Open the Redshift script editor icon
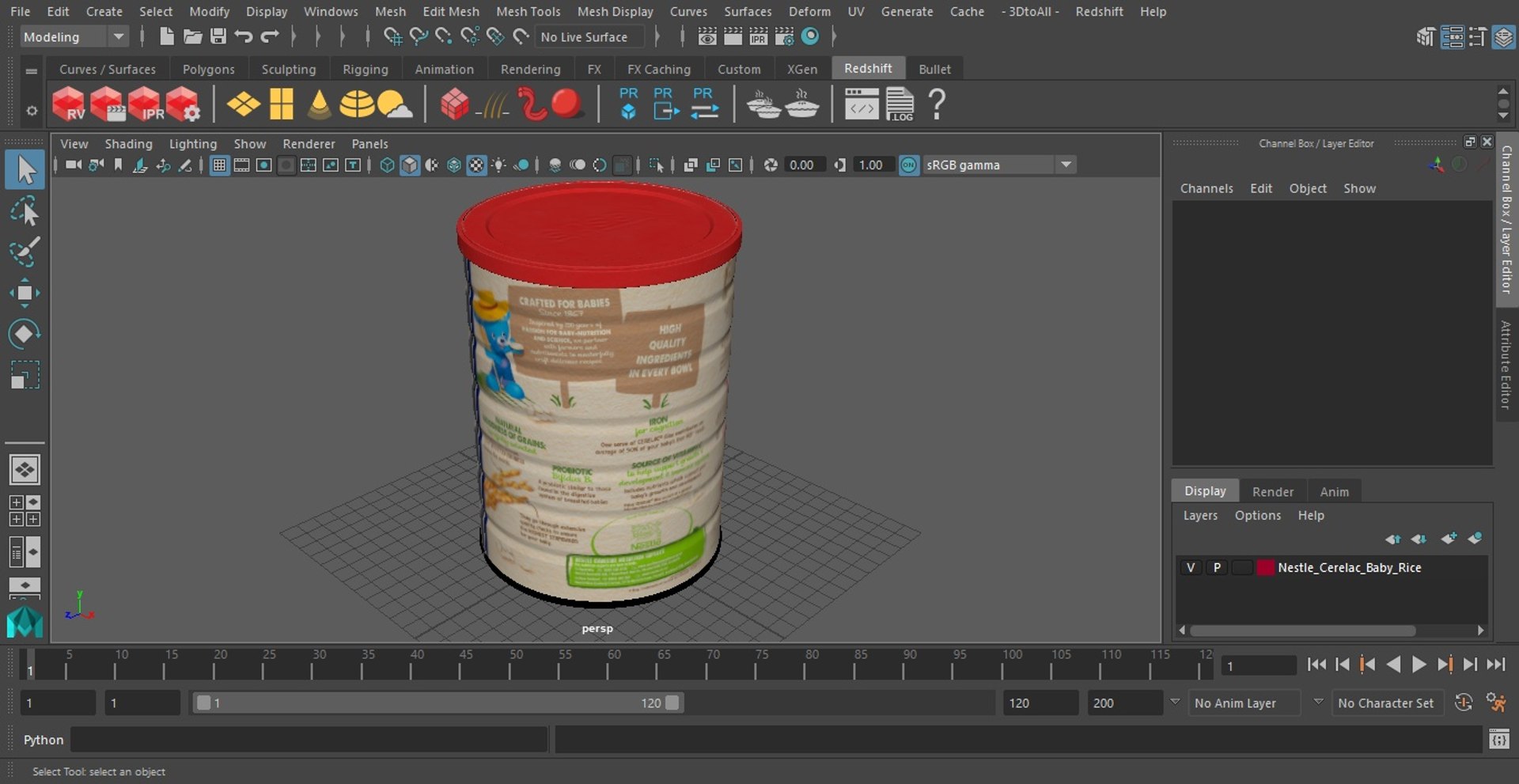 861,104
